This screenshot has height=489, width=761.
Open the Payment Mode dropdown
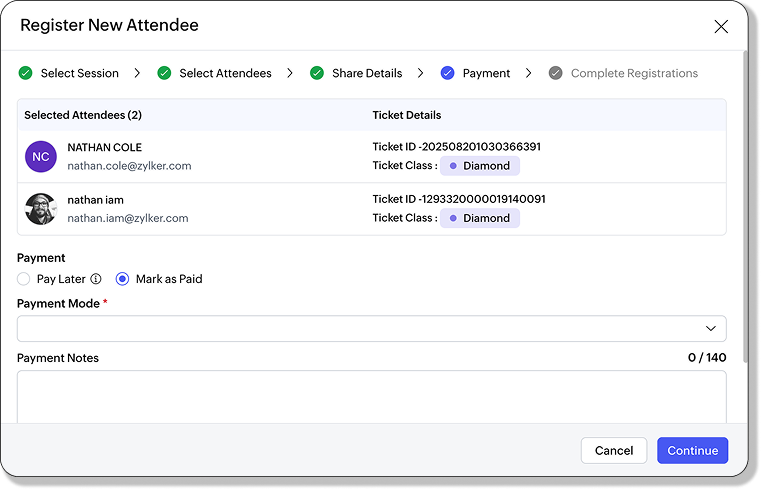click(x=371, y=328)
